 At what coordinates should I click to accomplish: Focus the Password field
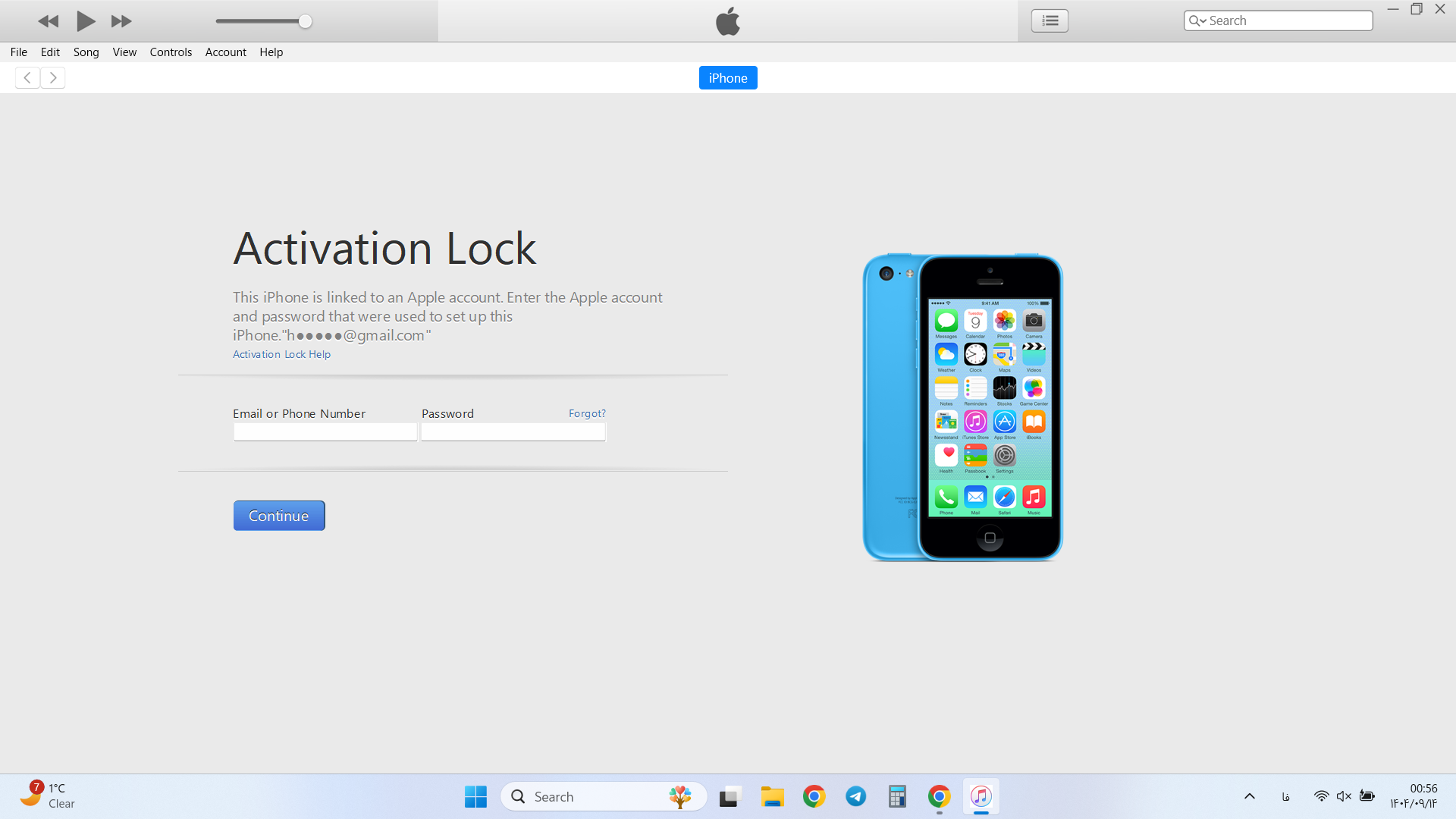[513, 432]
